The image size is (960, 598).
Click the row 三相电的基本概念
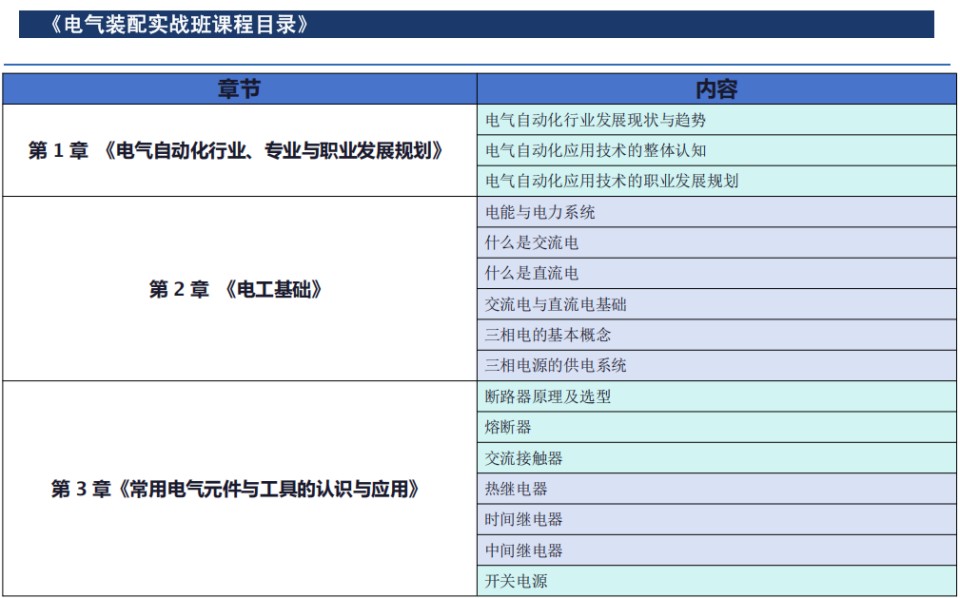716,335
